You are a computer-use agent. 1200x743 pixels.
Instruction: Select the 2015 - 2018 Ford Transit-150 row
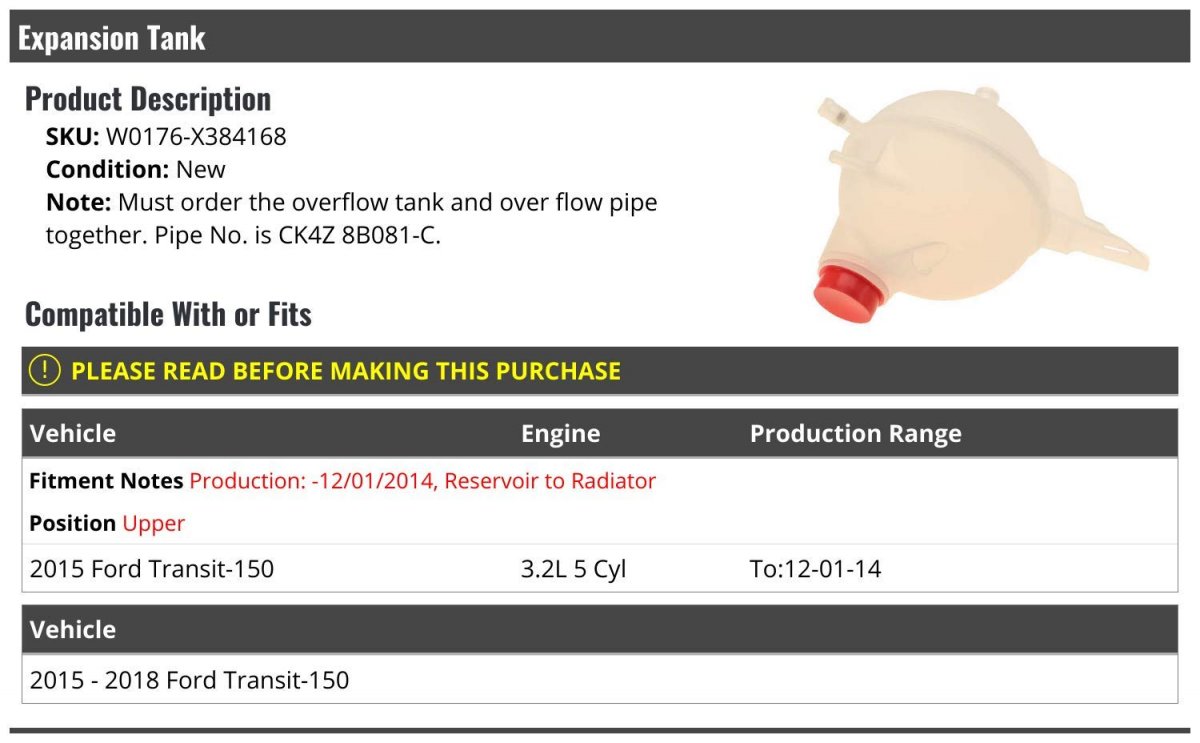[x=190, y=680]
